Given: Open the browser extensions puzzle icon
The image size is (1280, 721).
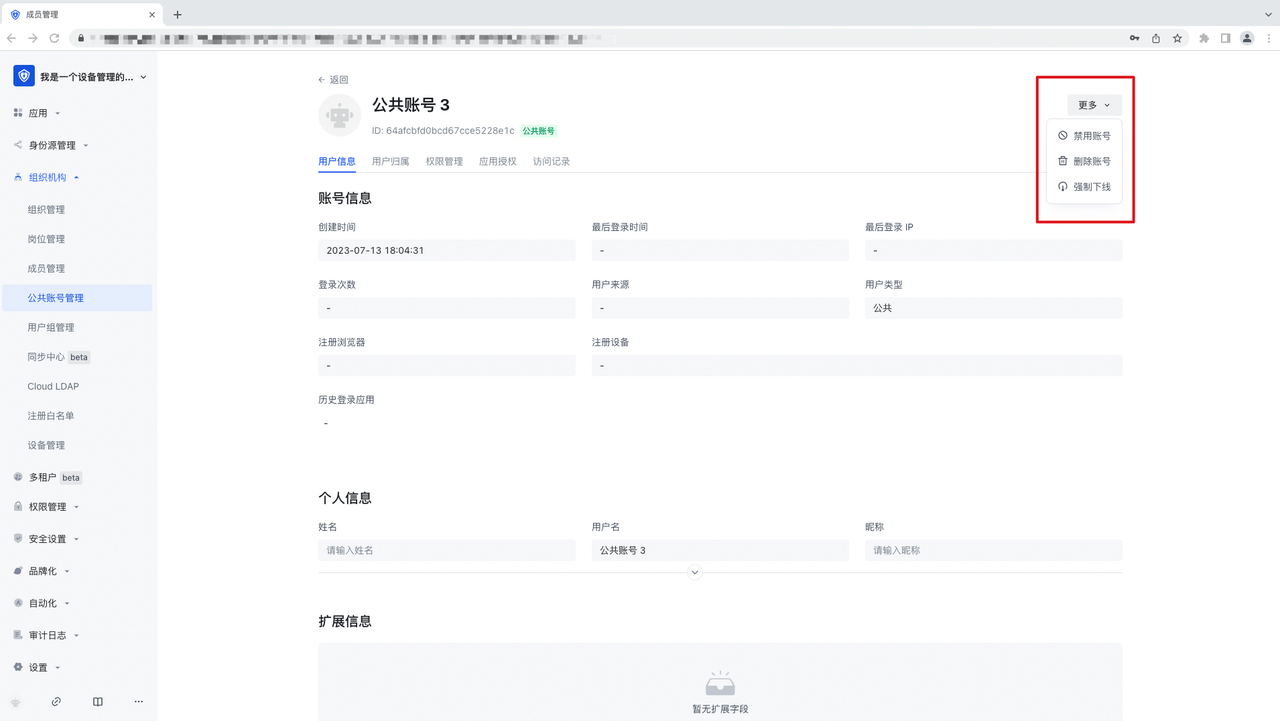Looking at the screenshot, I should pos(1204,38).
